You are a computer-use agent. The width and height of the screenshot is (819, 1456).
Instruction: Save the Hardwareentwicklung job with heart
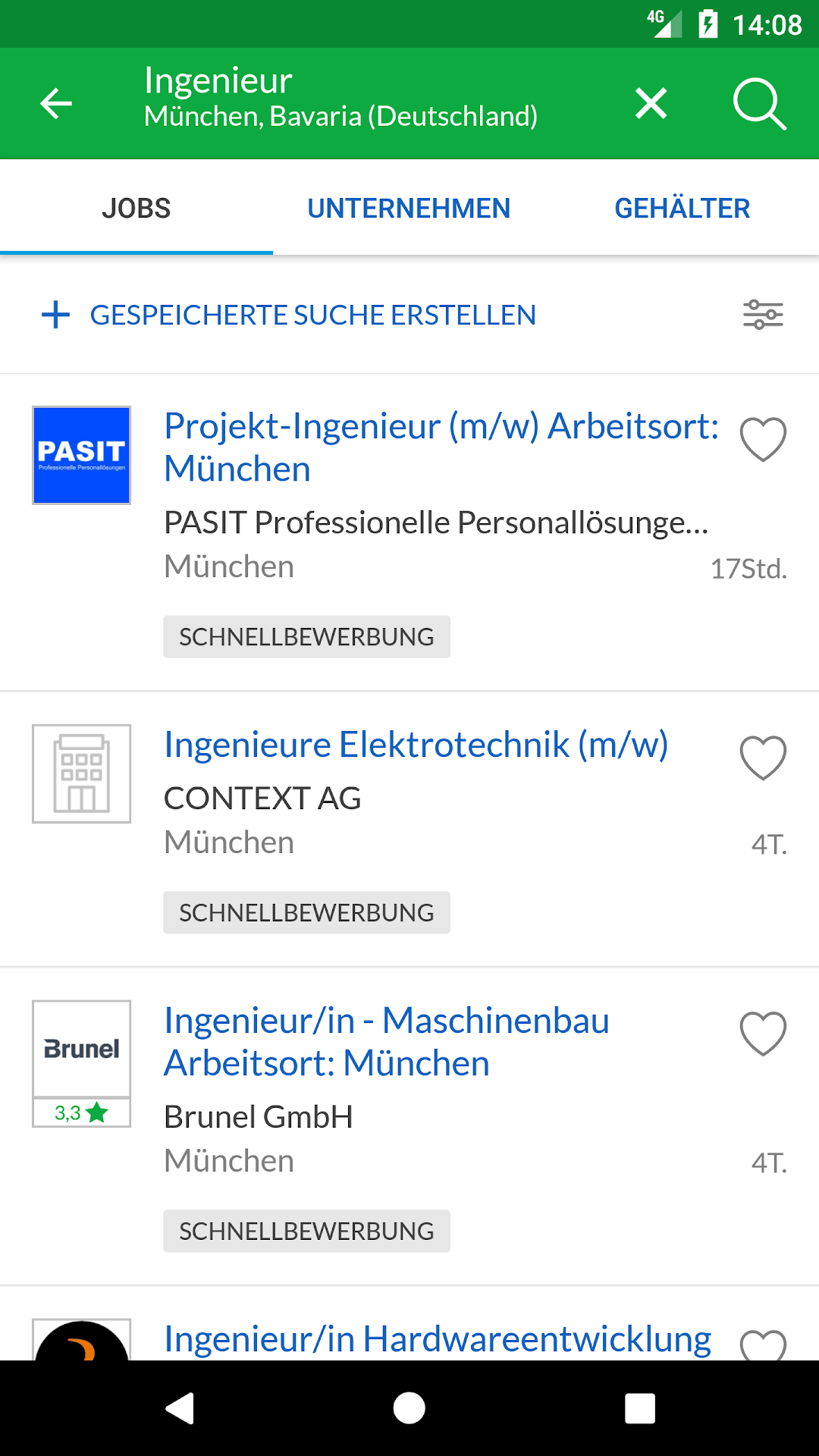click(x=763, y=1344)
